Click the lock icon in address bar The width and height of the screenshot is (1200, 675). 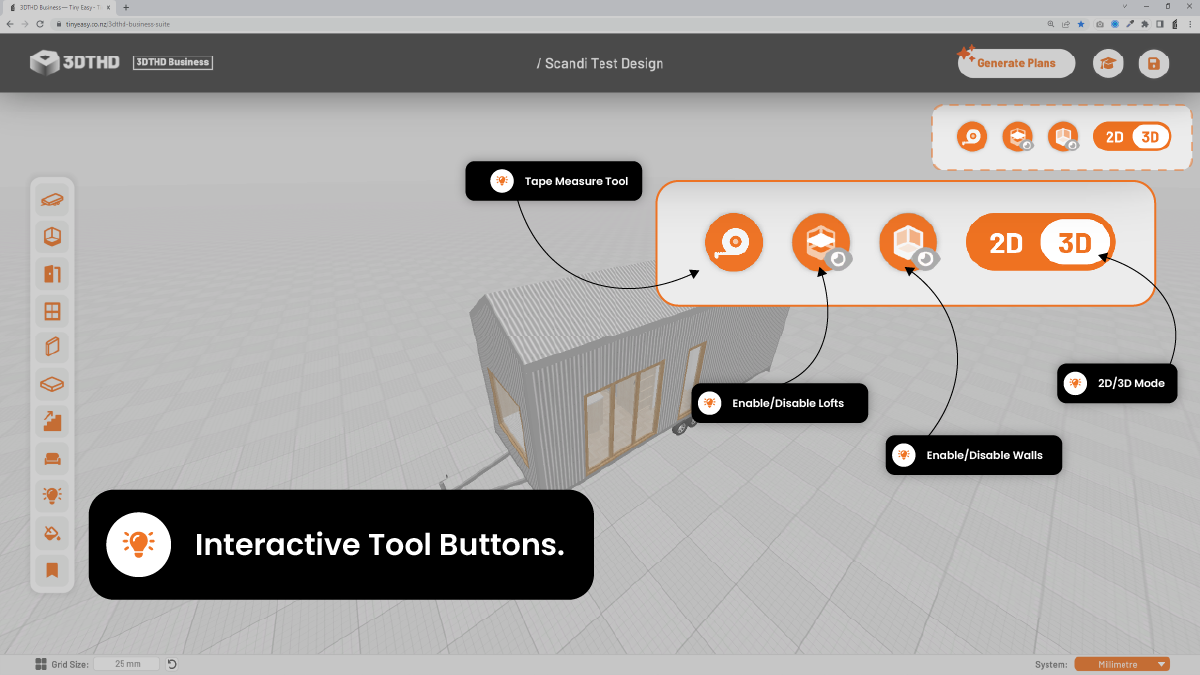[x=60, y=23]
